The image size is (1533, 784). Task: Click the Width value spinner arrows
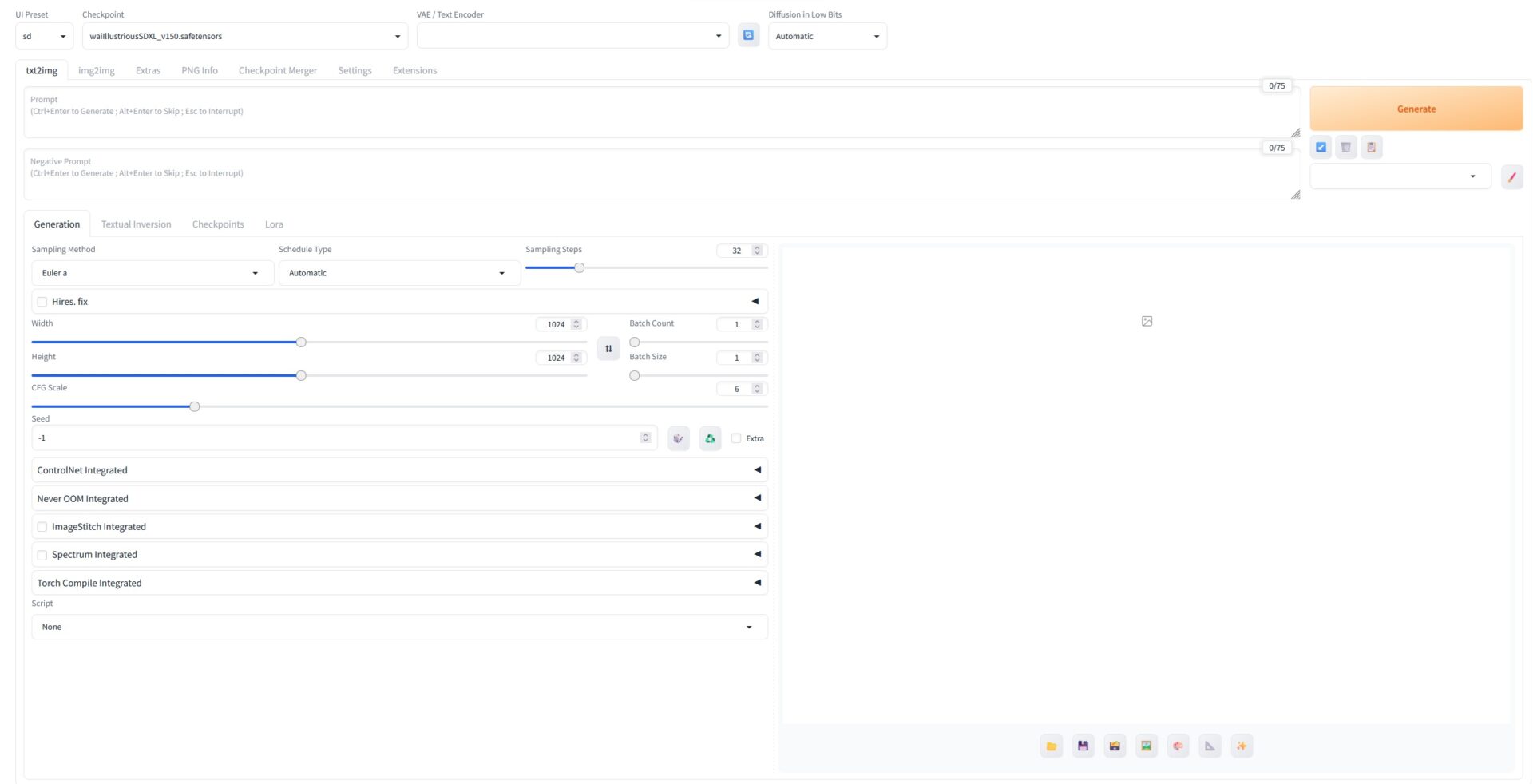click(576, 324)
